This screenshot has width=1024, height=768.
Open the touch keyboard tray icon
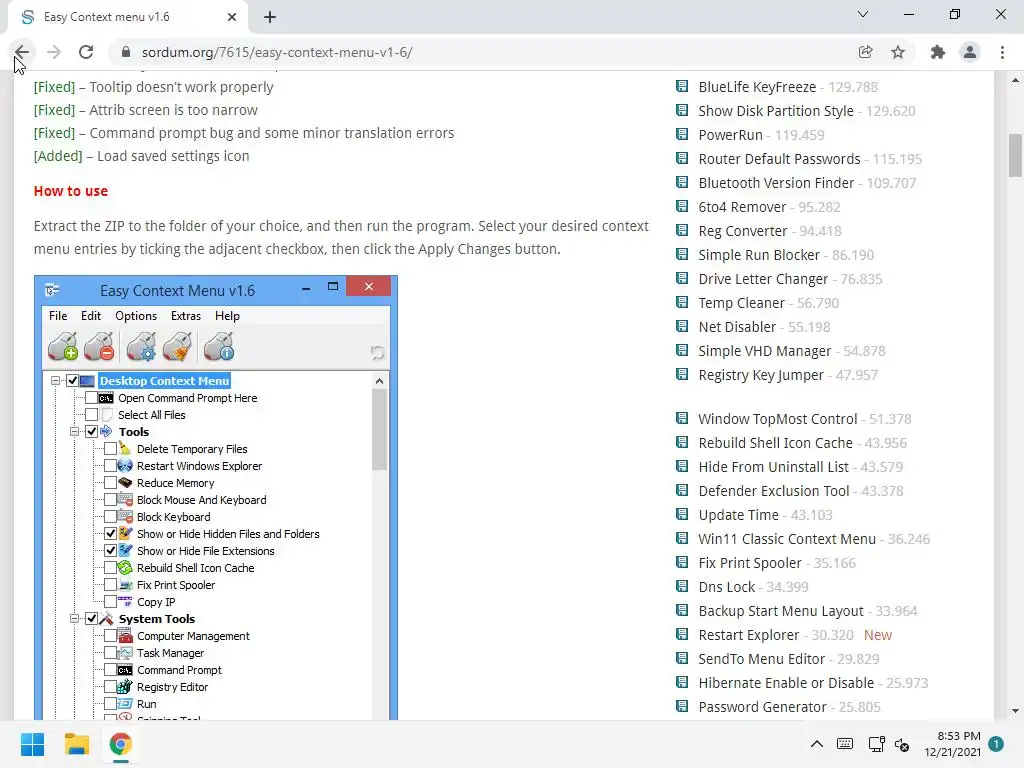point(844,744)
